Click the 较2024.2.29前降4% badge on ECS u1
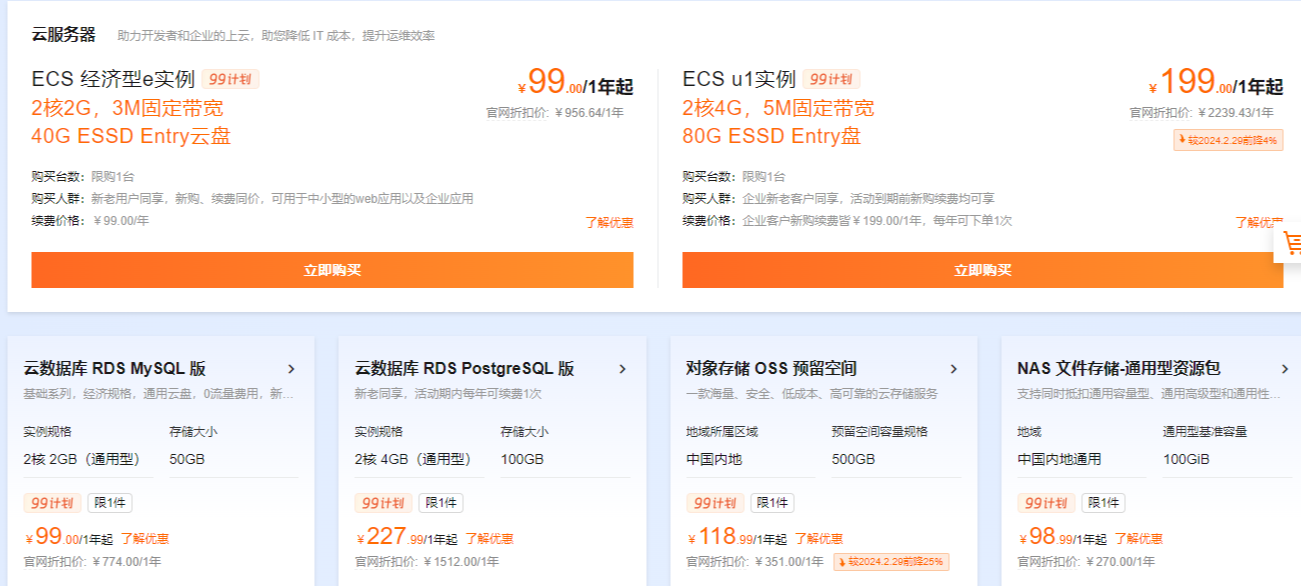This screenshot has height=586, width=1301. (x=1228, y=141)
